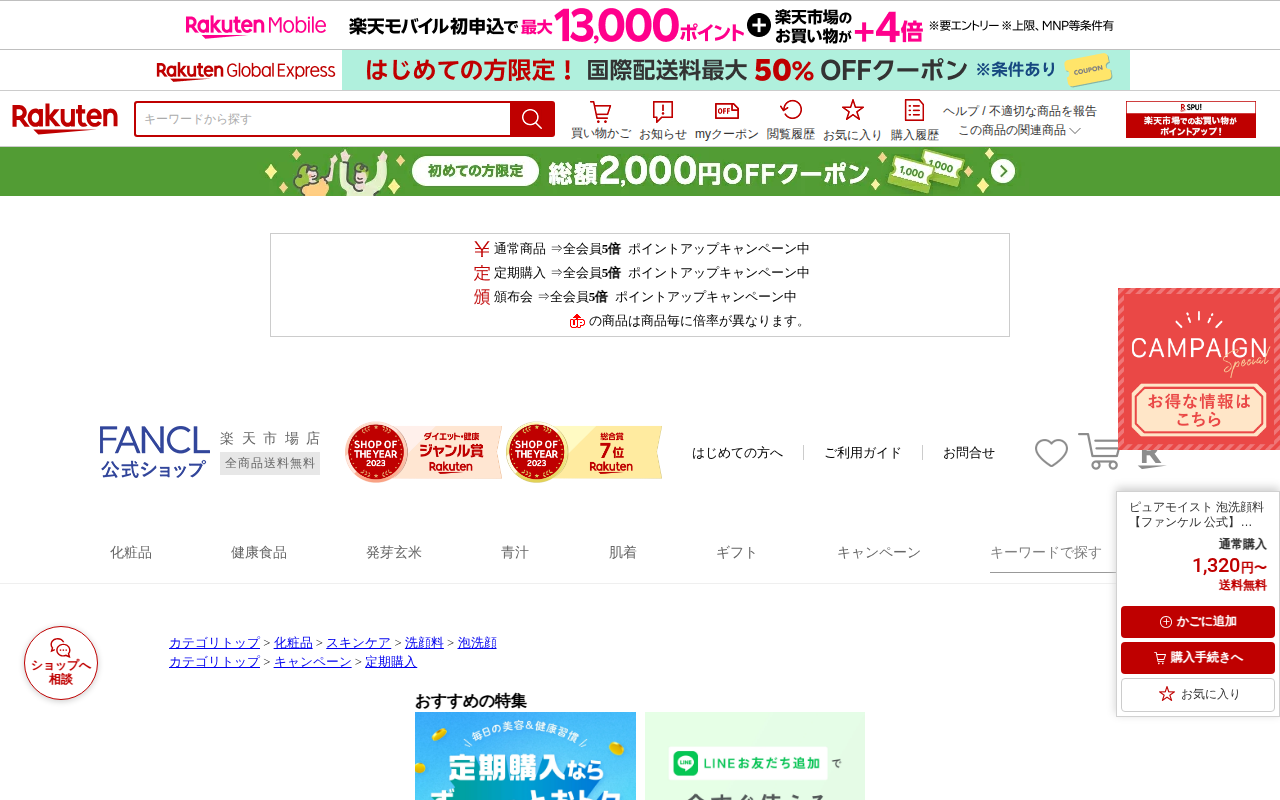
Task: Click the Shop of the Year 総合賞7位 badge
Action: [x=585, y=452]
